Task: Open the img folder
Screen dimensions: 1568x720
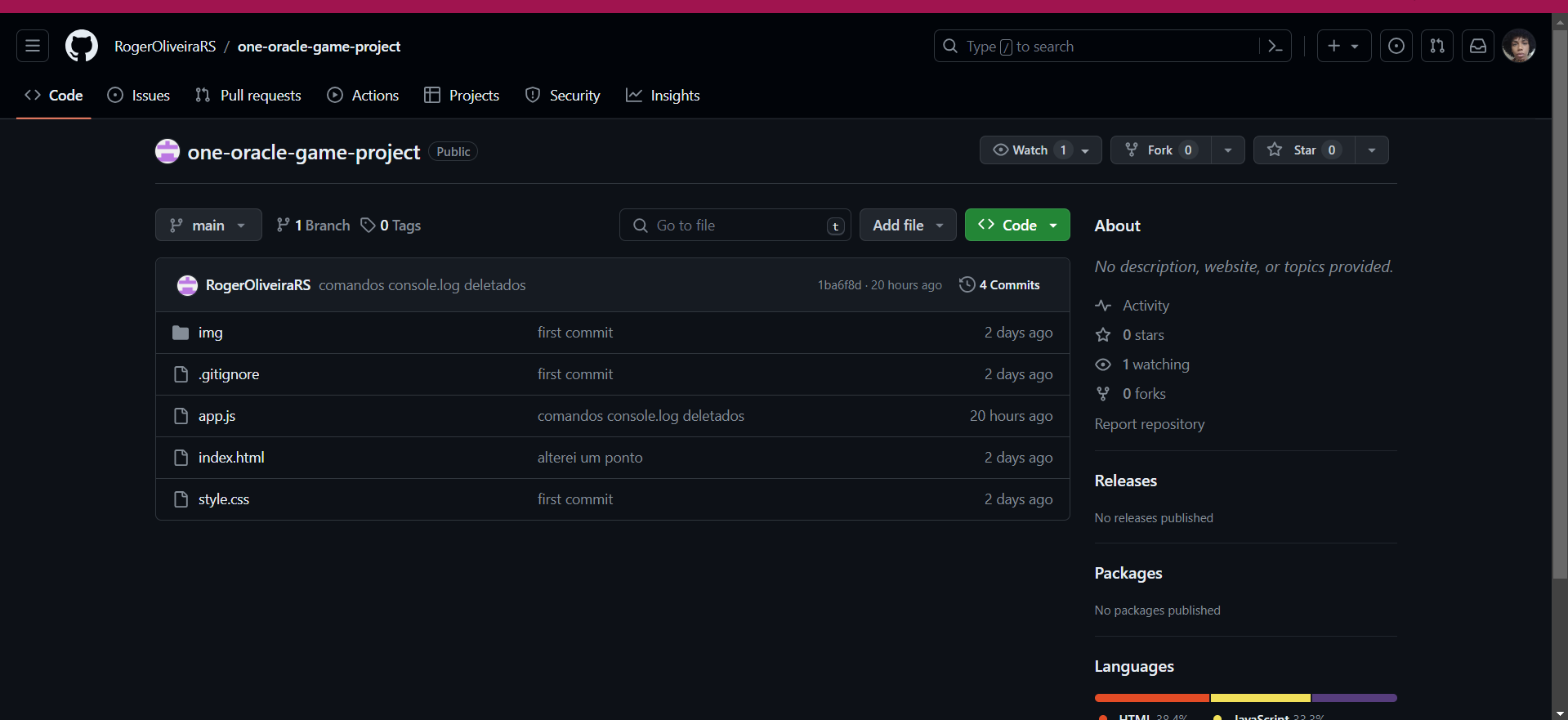Action: [x=210, y=333]
